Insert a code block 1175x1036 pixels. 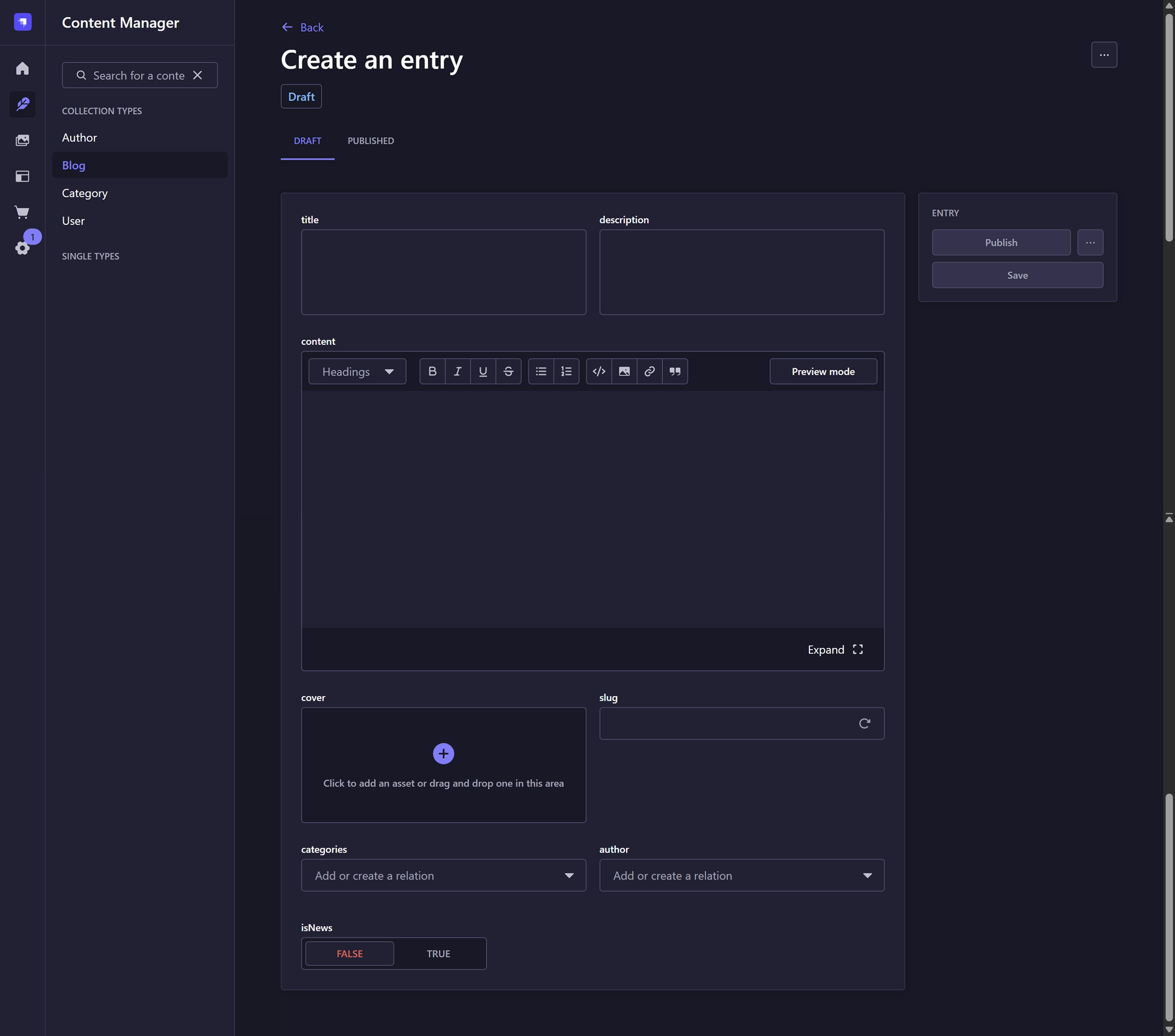pos(598,371)
